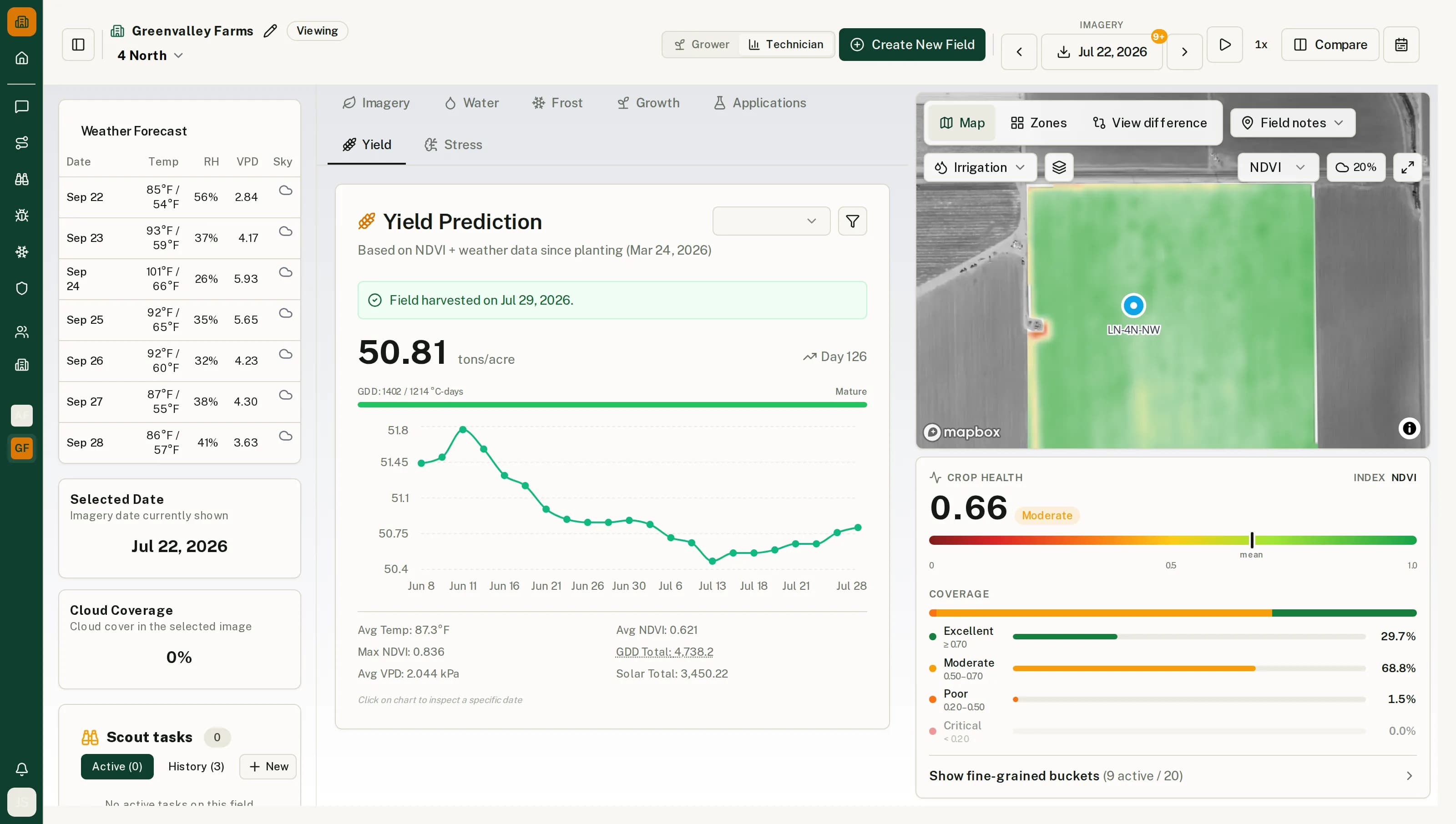
Task: Open the users team sidebar icon
Action: tap(21, 332)
